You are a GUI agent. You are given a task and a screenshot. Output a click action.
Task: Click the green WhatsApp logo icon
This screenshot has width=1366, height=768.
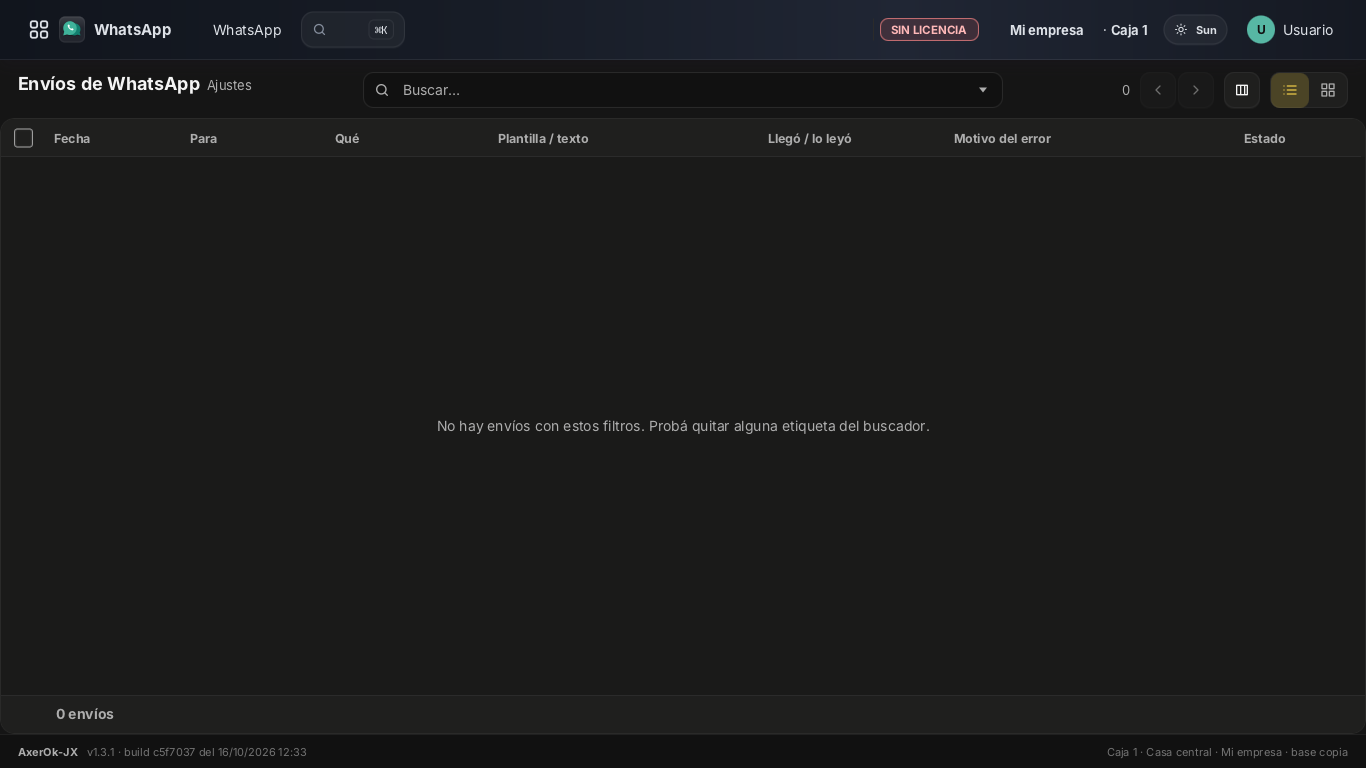tap(72, 30)
